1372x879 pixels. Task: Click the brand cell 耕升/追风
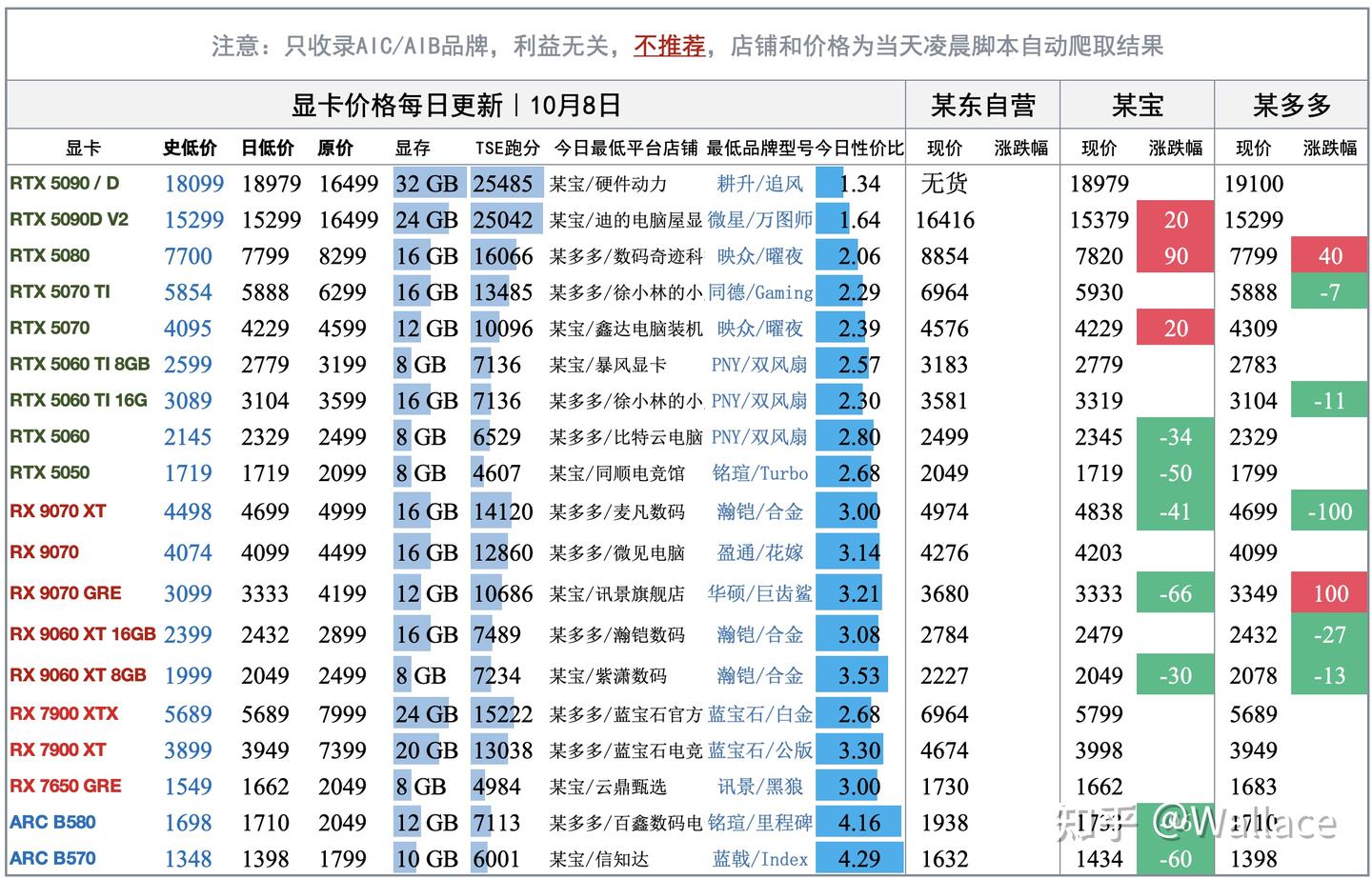[x=760, y=184]
